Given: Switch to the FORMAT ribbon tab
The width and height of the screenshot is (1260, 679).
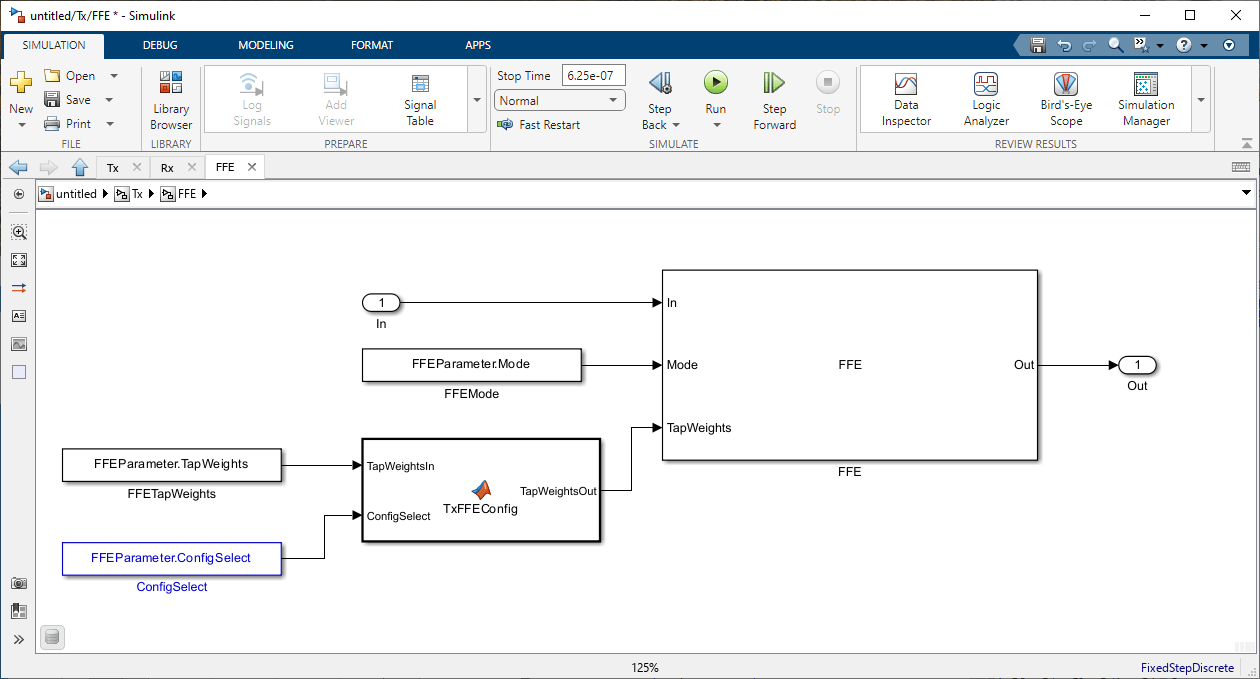Looking at the screenshot, I should pyautogui.click(x=372, y=45).
